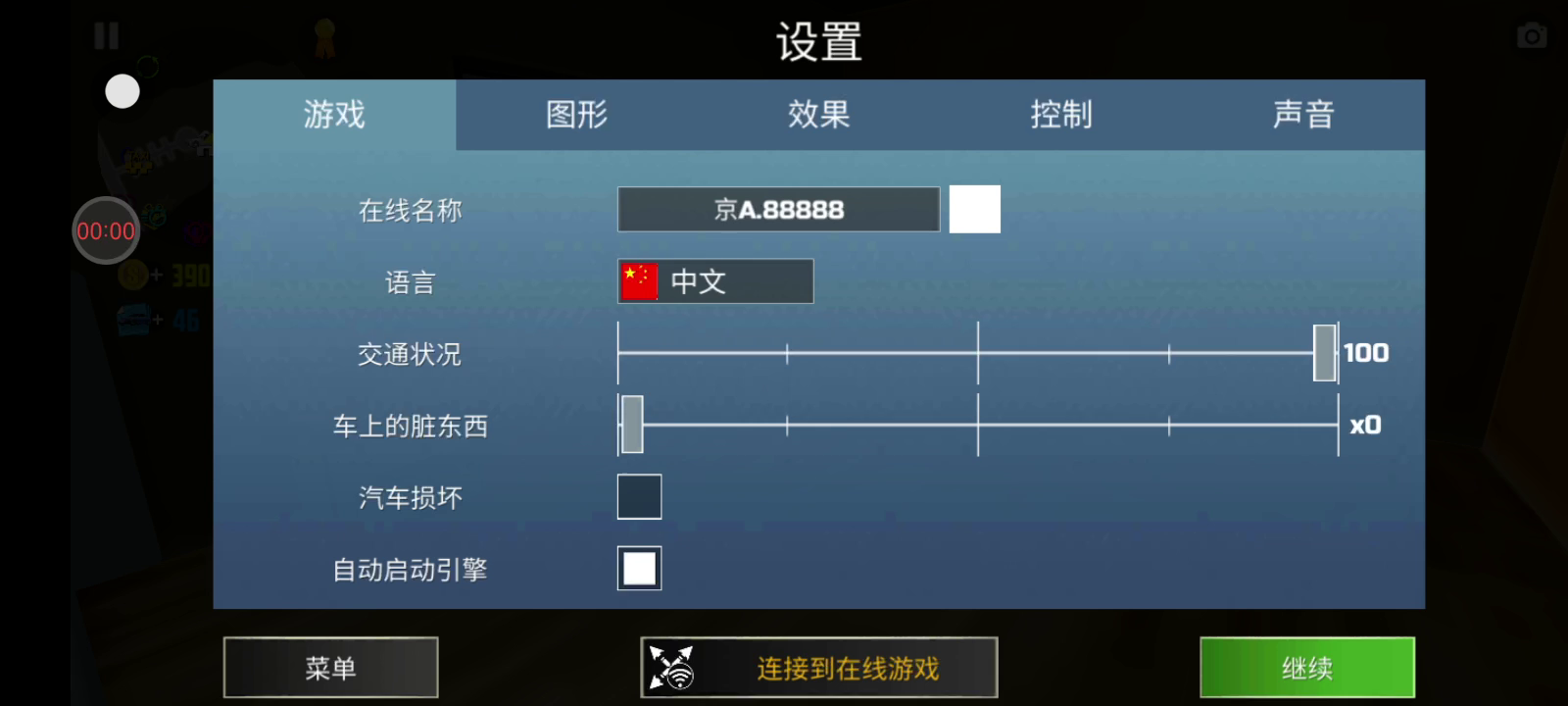Tap the online connection wifi icon
1568x706 pixels.
(x=671, y=668)
